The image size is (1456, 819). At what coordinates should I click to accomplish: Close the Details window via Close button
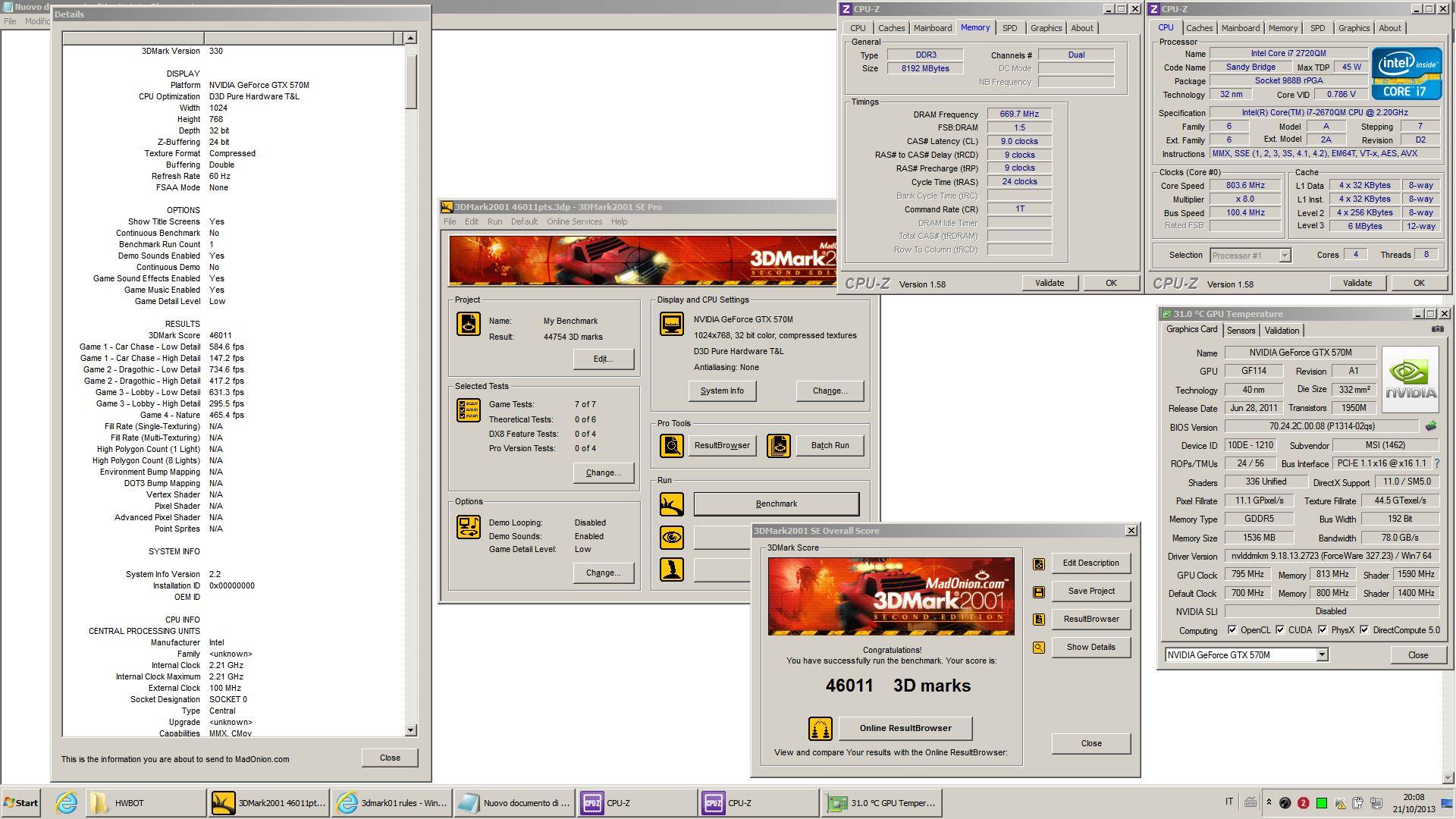tap(390, 758)
